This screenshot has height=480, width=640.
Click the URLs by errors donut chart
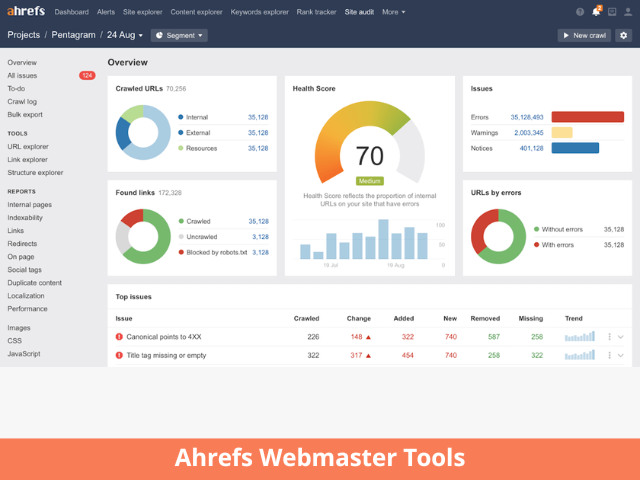point(498,236)
